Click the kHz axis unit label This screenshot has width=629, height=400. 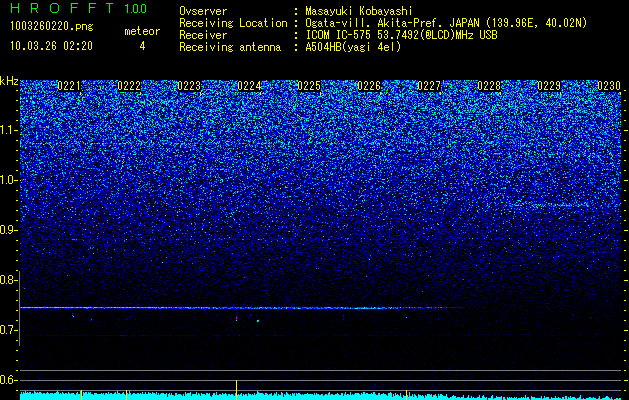(9, 81)
